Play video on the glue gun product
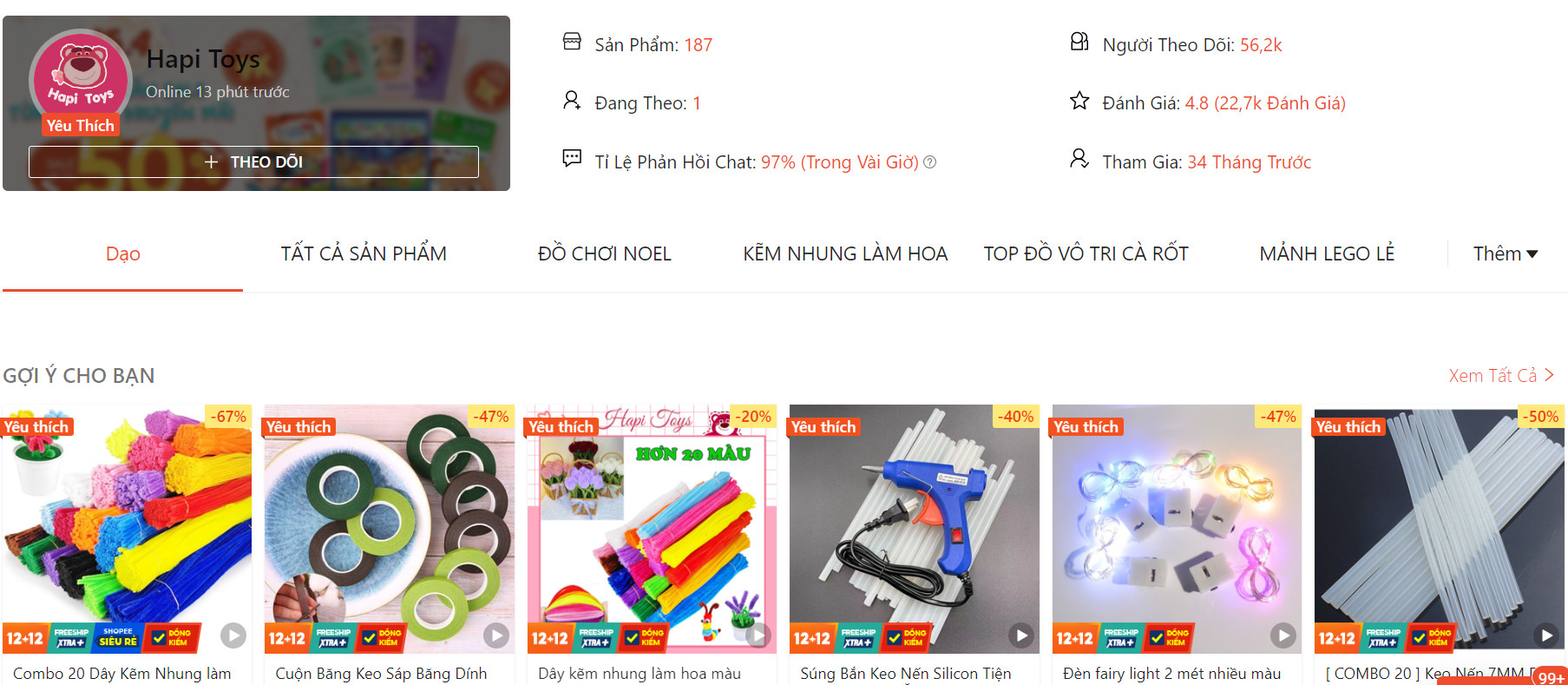 tap(1021, 636)
